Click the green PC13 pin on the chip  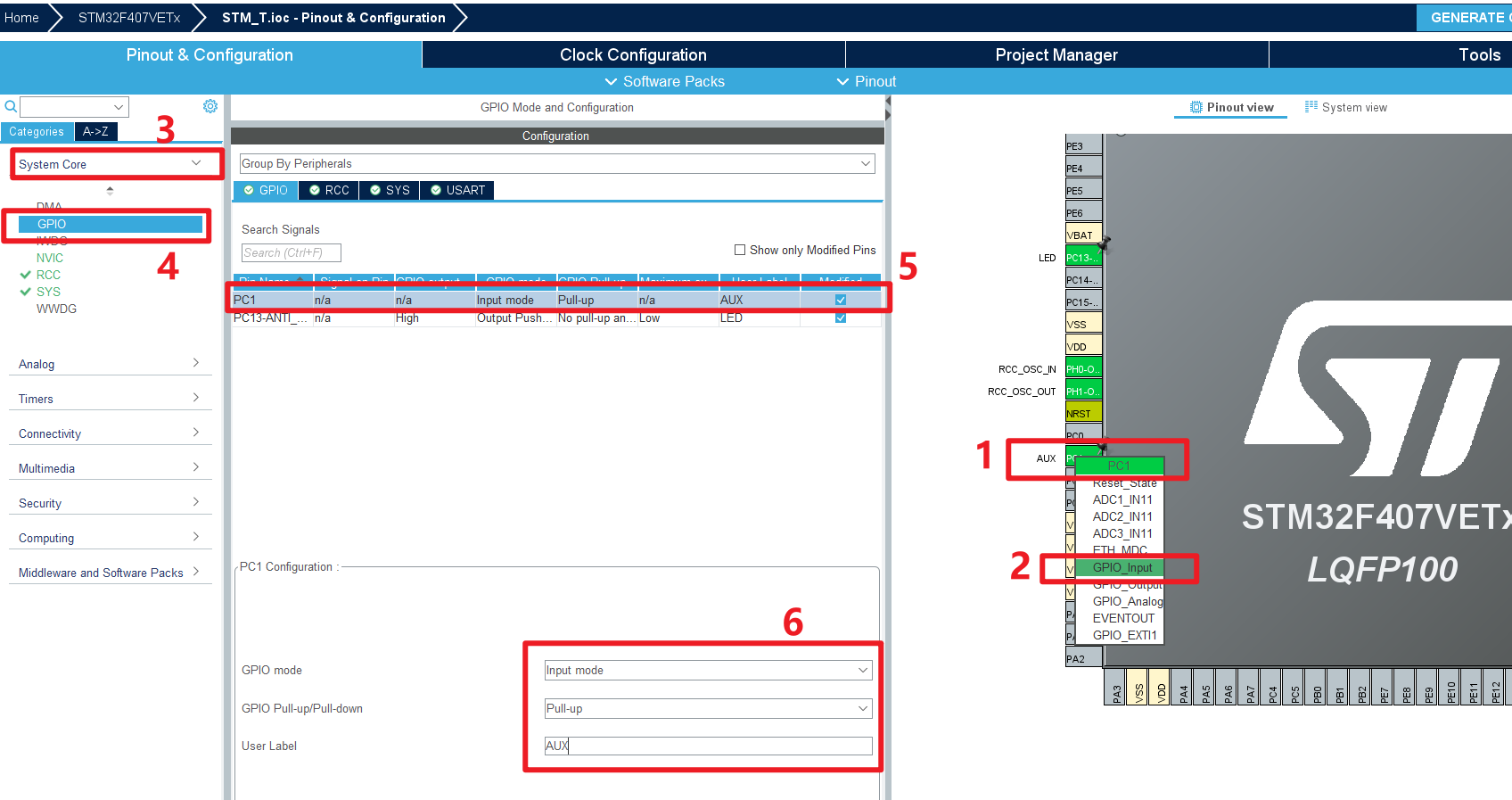pyautogui.click(x=1083, y=258)
